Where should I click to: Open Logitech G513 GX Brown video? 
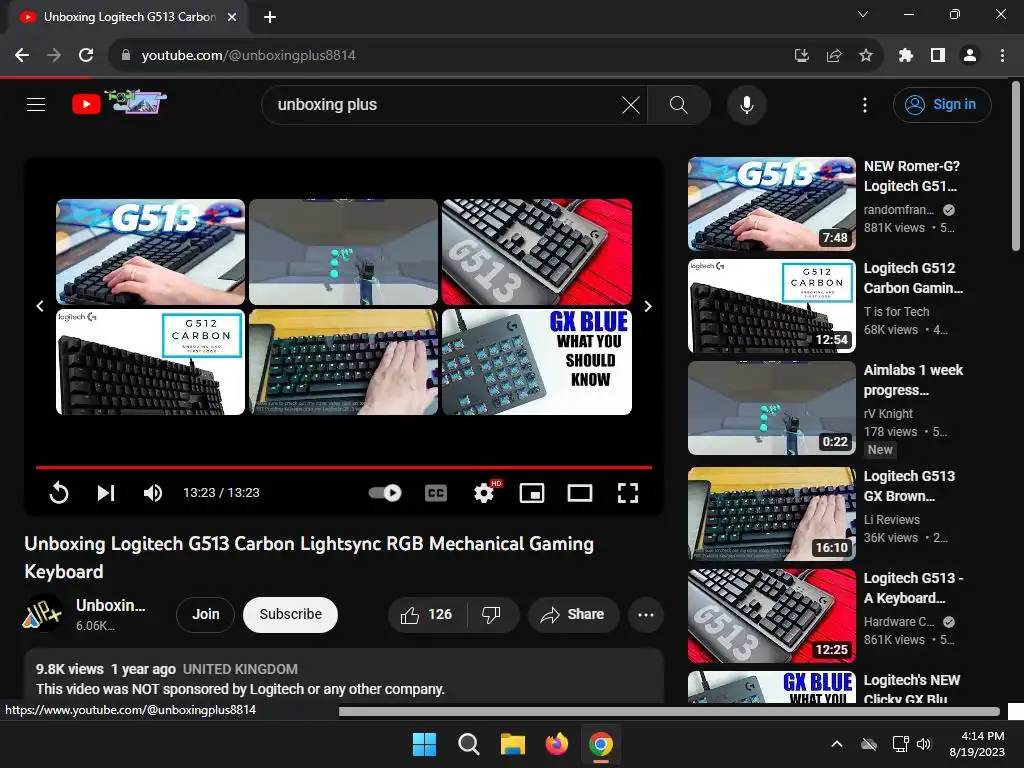[x=909, y=486]
